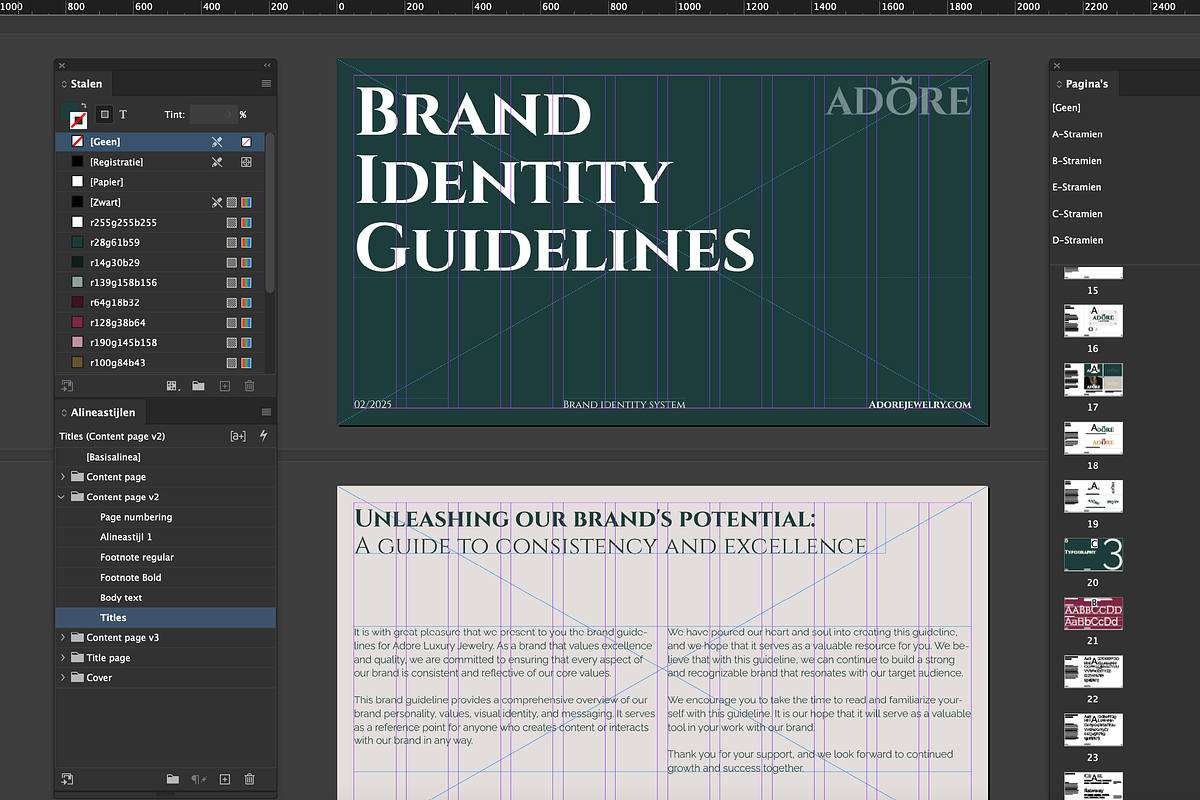Apply the Footnote regular style
Screen dimensions: 1200x800
(x=165, y=557)
